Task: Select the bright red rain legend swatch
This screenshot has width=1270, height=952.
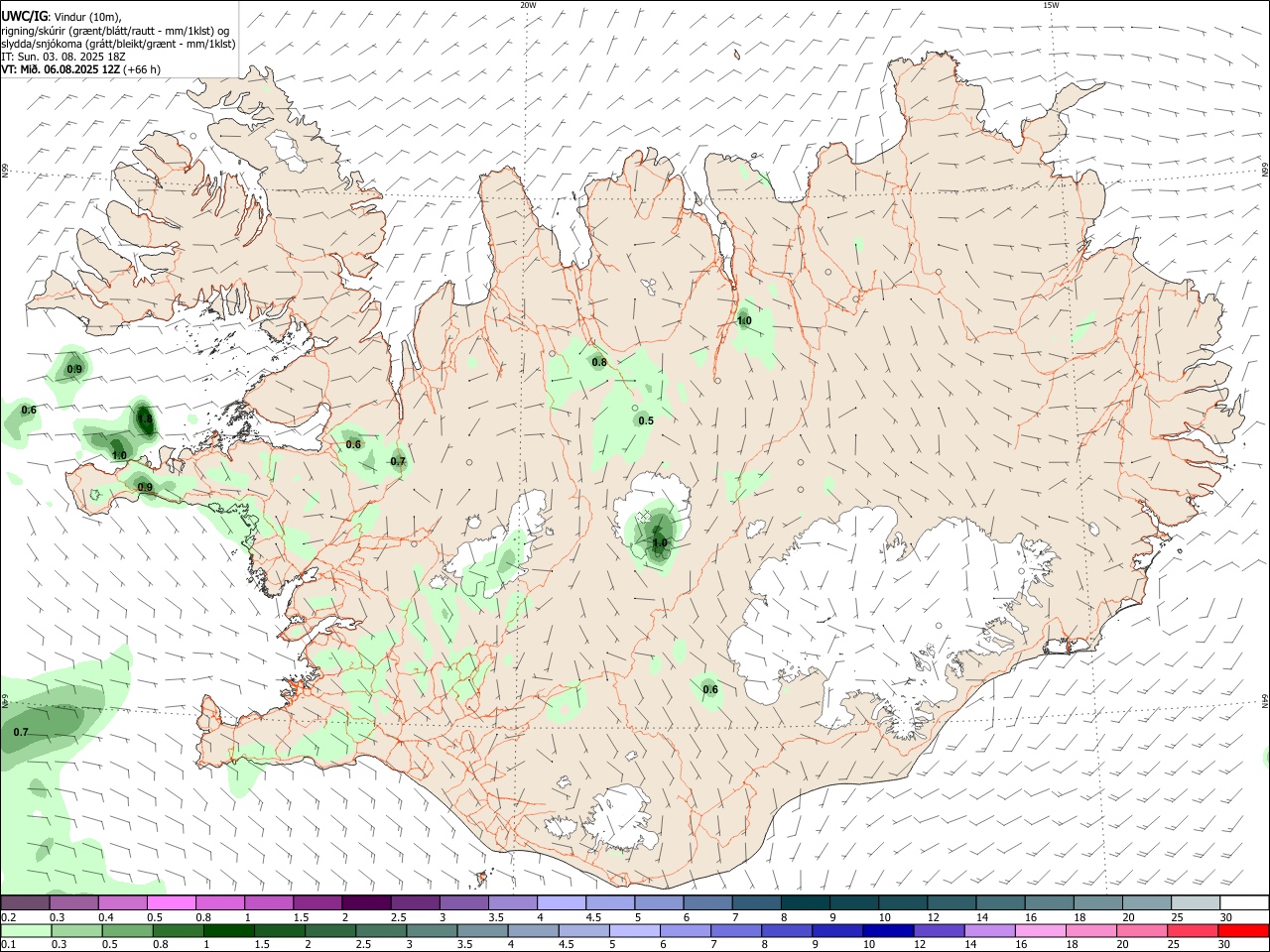Action: coord(1243,931)
